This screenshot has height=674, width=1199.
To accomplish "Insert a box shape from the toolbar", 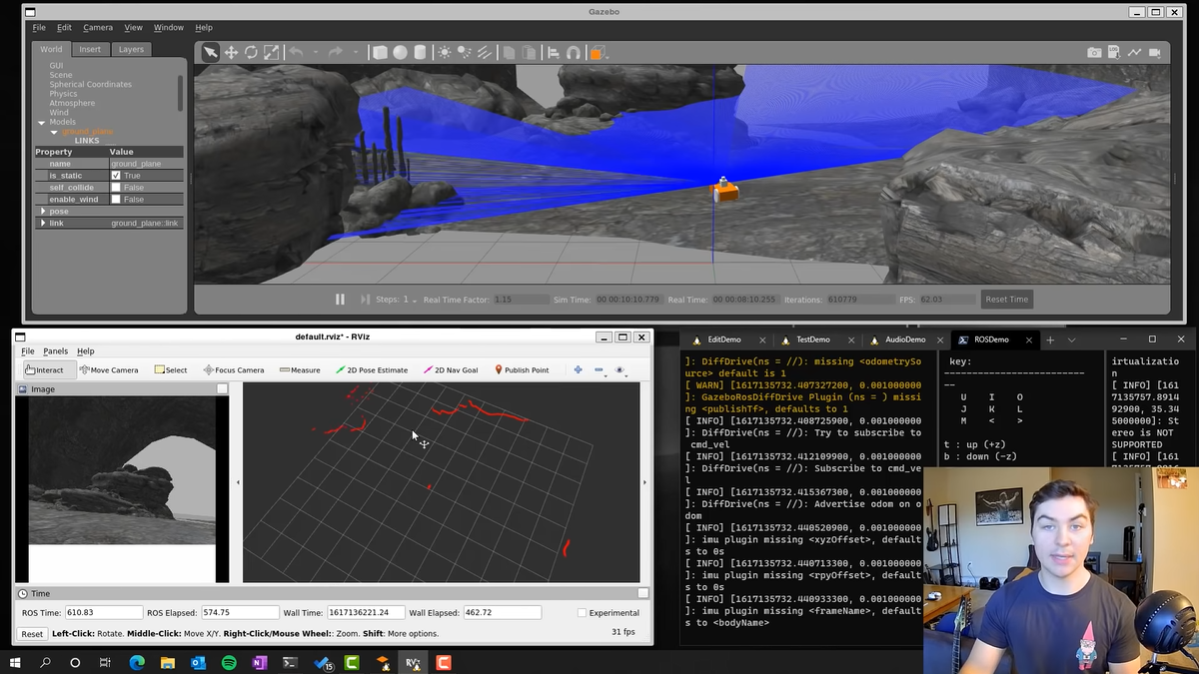I will (380, 53).
